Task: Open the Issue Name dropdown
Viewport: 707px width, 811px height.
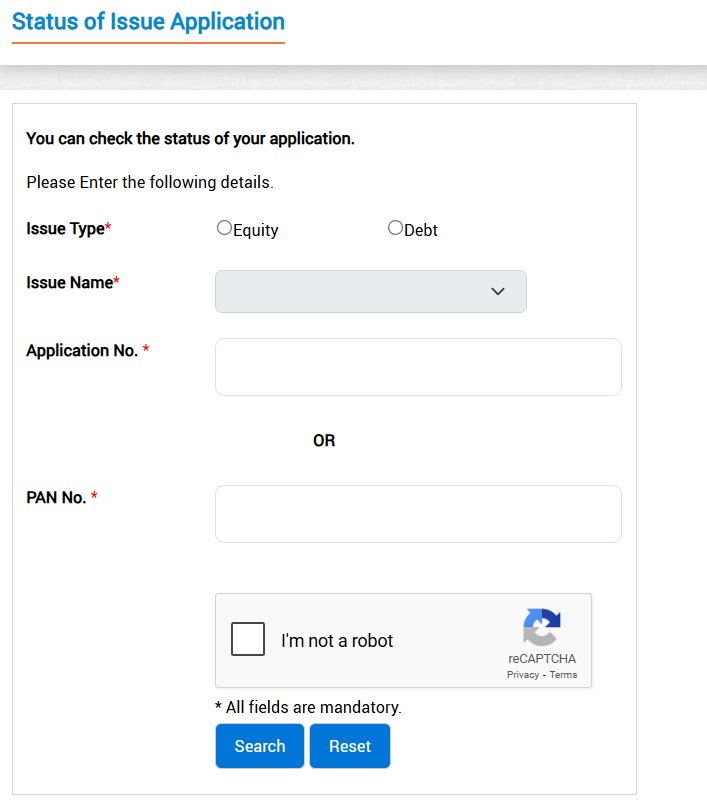Action: coord(371,291)
